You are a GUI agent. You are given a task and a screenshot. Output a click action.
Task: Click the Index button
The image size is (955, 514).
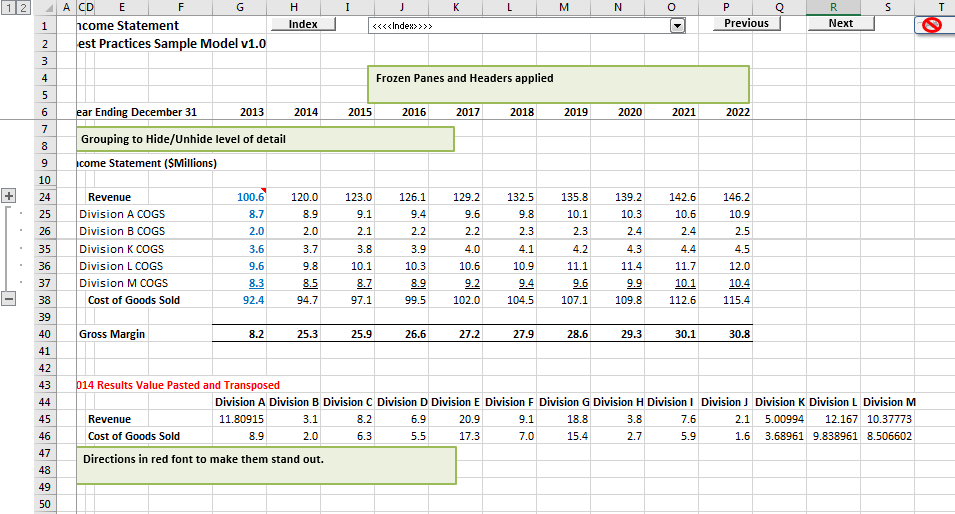303,24
